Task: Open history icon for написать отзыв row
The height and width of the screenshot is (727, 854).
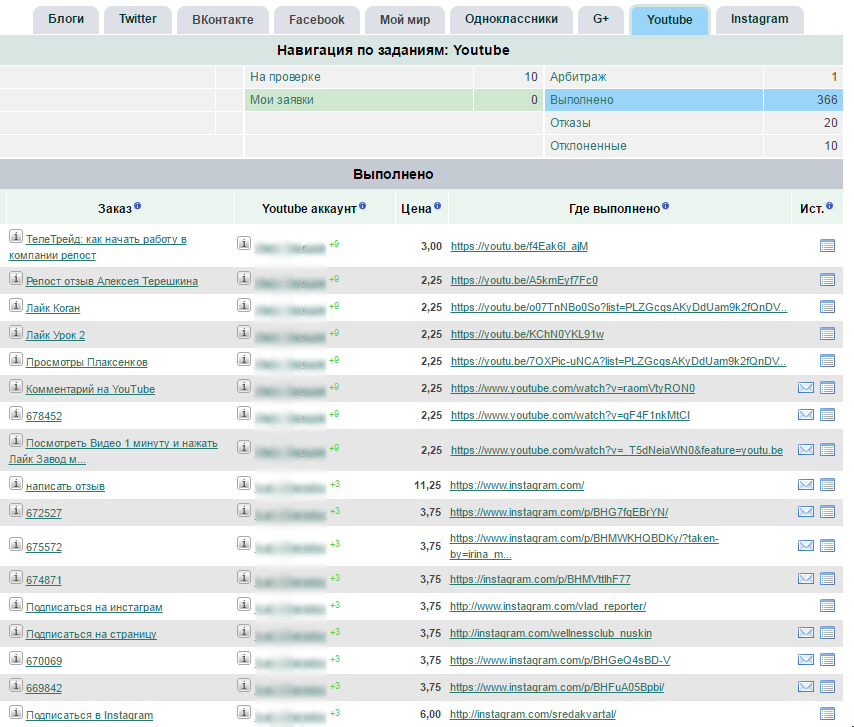Action: (827, 485)
